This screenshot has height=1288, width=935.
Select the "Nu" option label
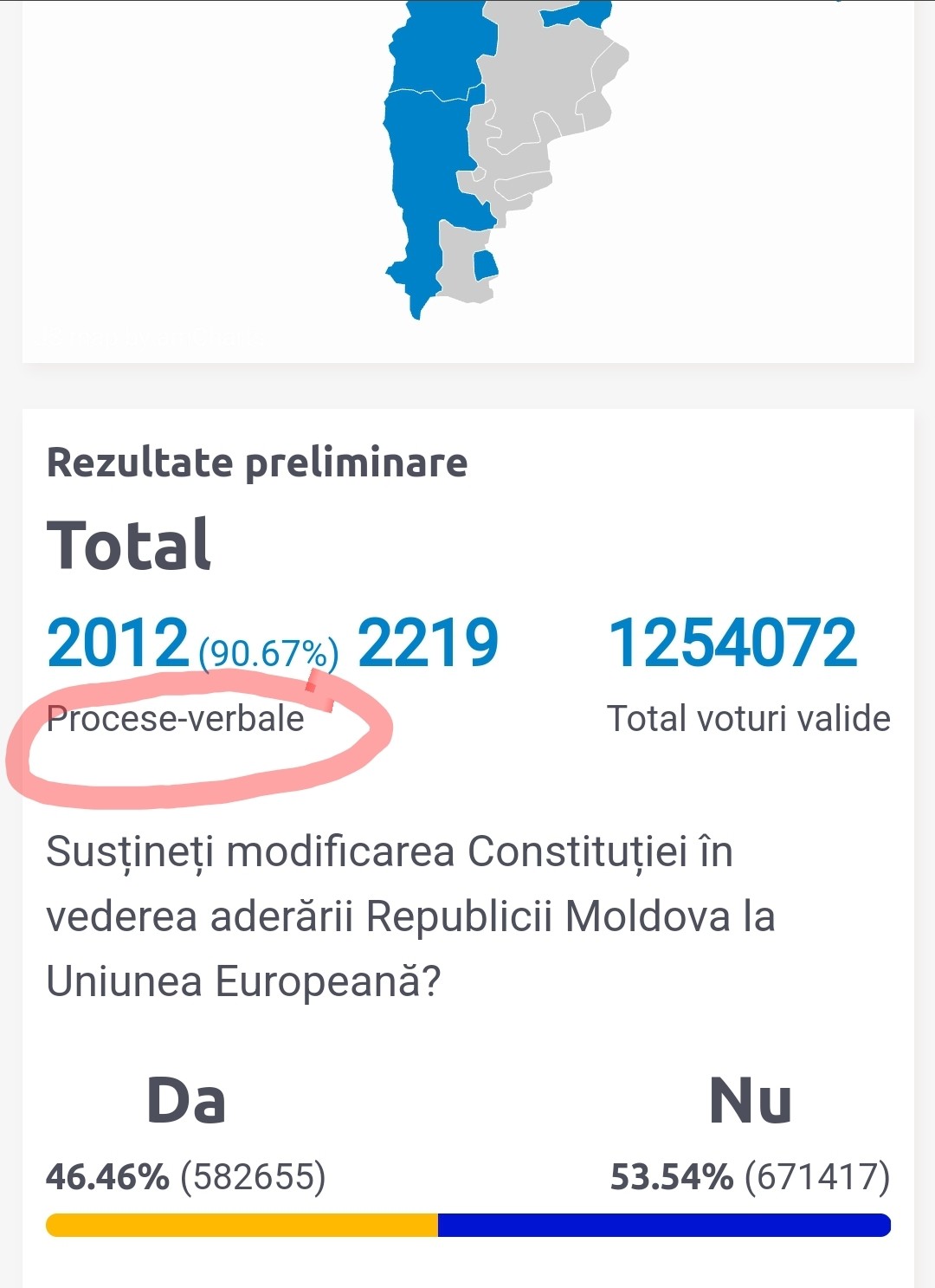click(750, 1101)
